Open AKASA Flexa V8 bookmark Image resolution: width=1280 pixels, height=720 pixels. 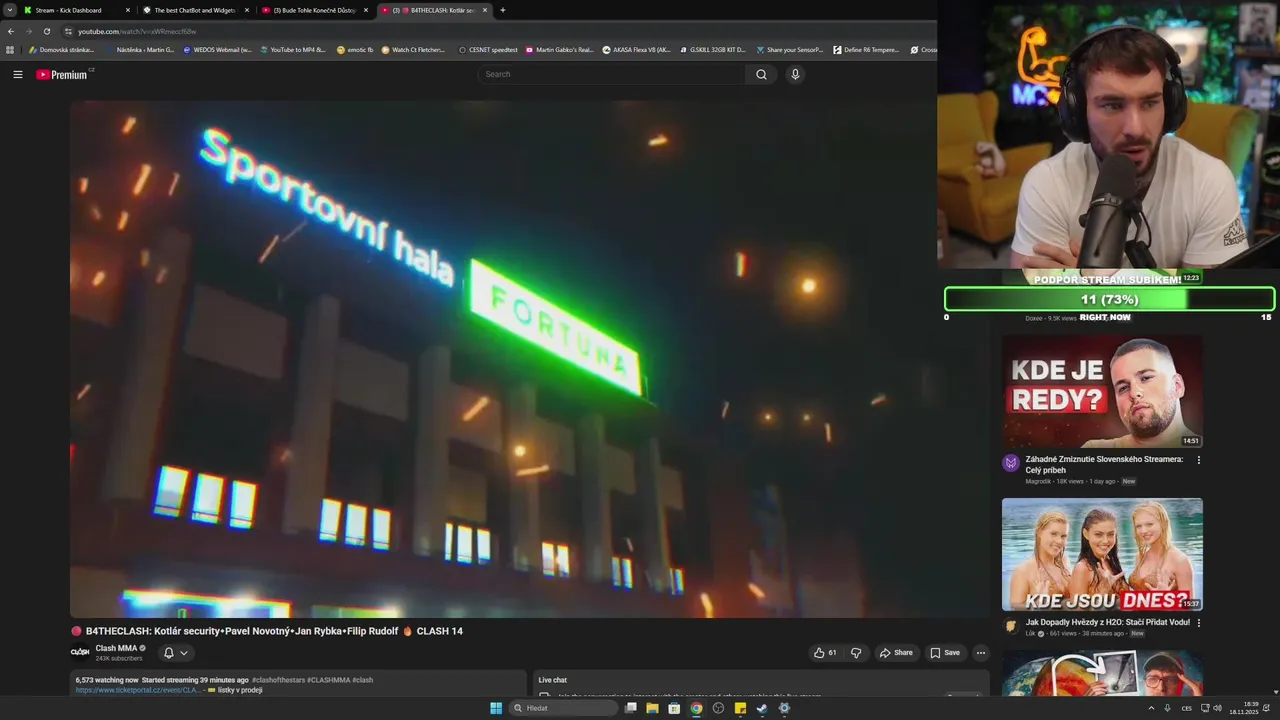(x=636, y=49)
